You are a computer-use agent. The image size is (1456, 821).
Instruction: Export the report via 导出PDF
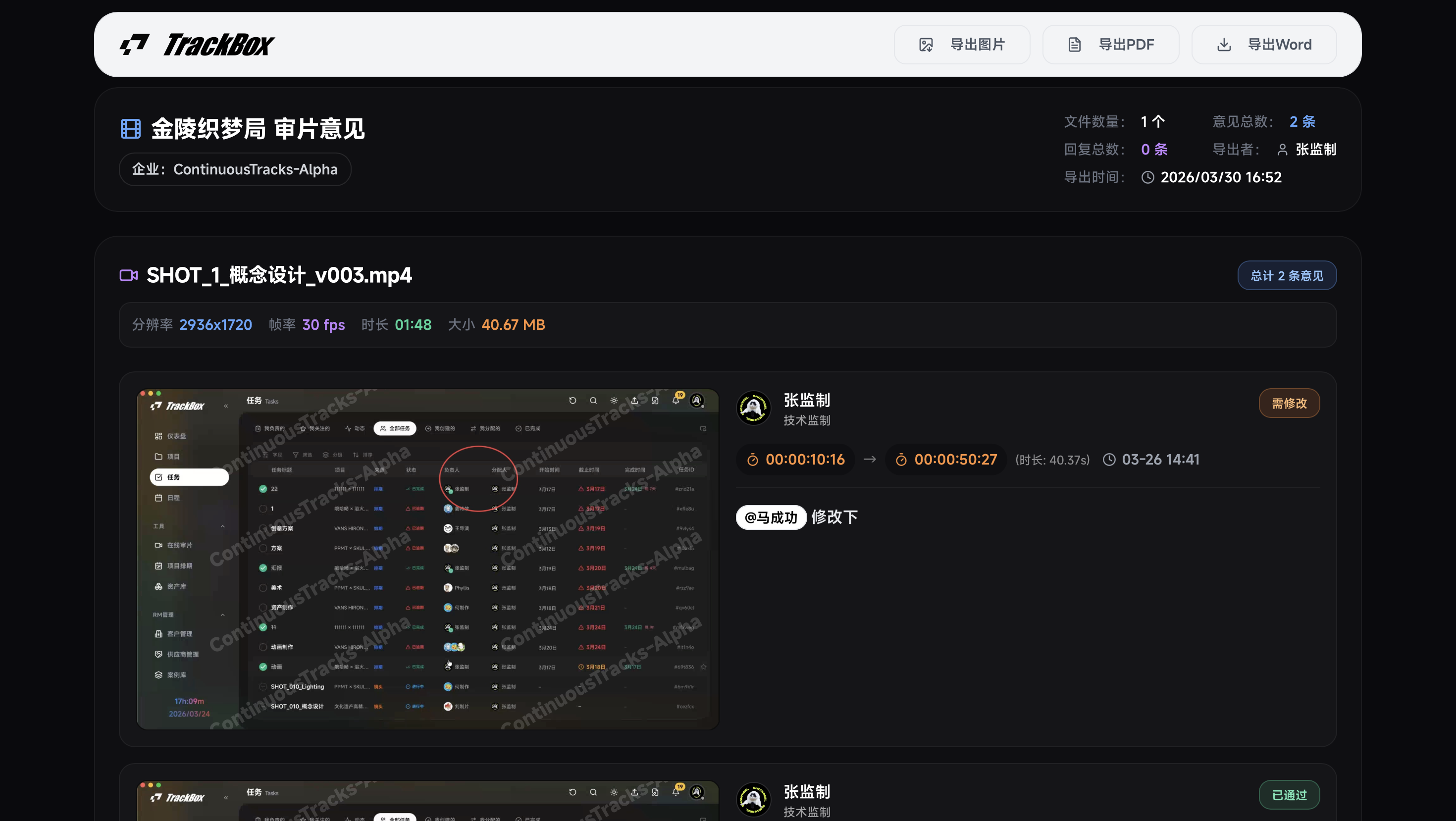pos(1110,45)
